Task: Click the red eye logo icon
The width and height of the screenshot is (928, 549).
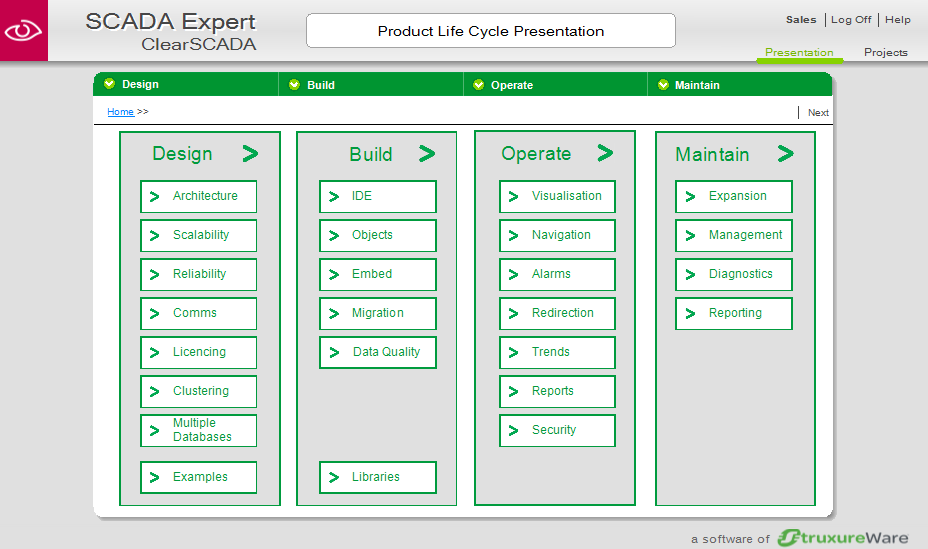Action: click(23, 30)
